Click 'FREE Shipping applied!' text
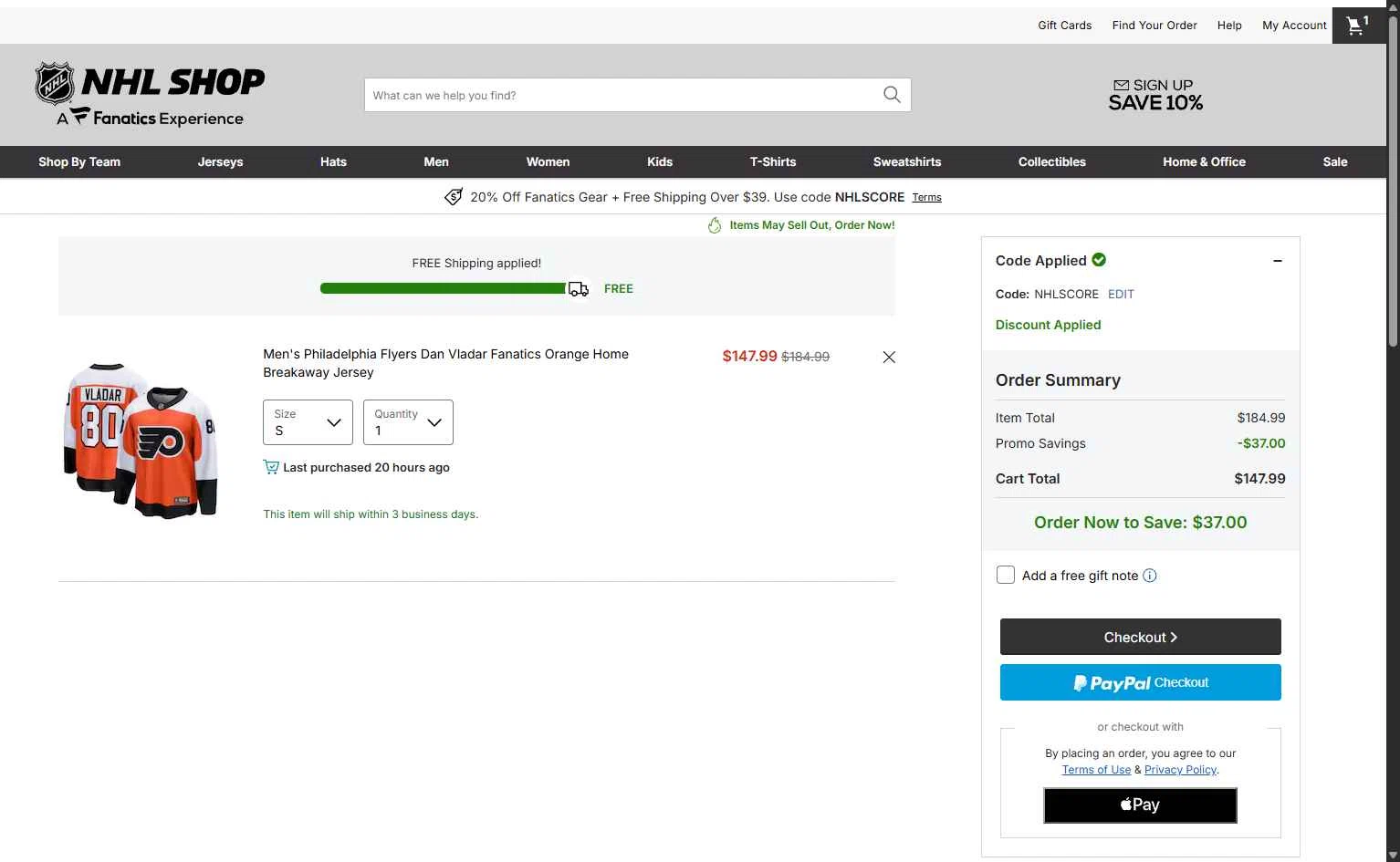 (476, 263)
